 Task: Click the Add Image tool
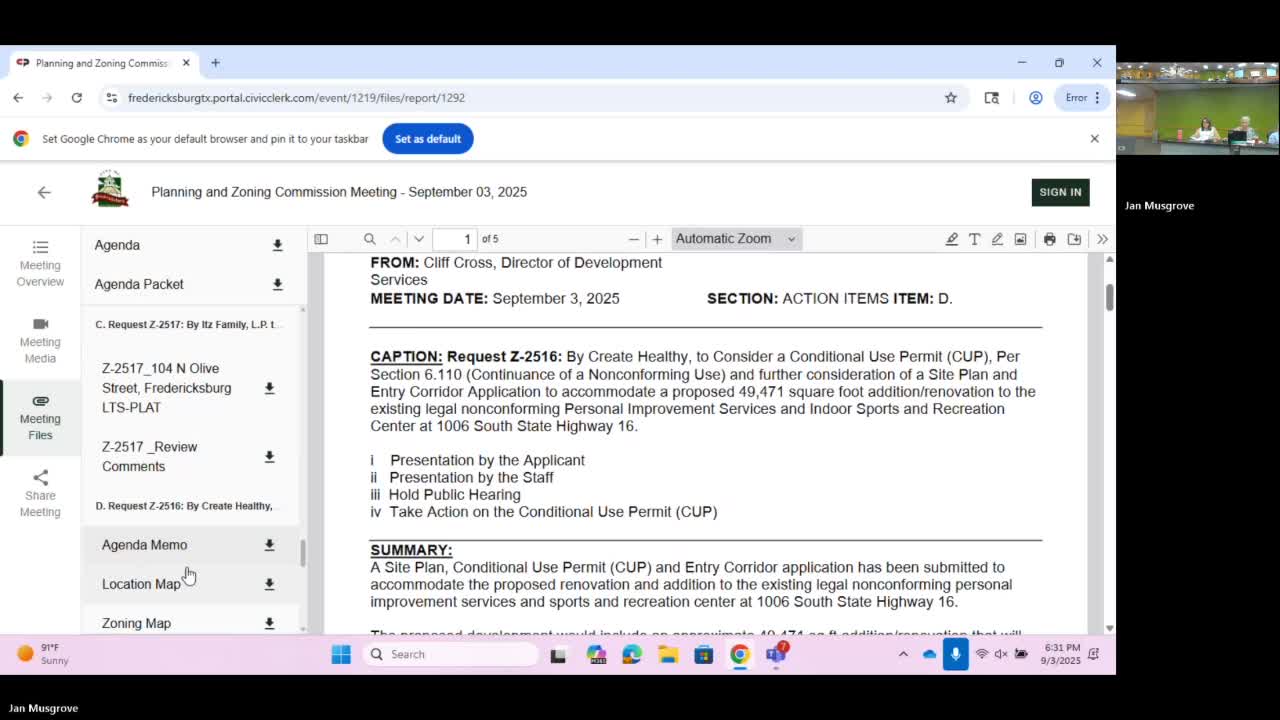tap(1020, 239)
